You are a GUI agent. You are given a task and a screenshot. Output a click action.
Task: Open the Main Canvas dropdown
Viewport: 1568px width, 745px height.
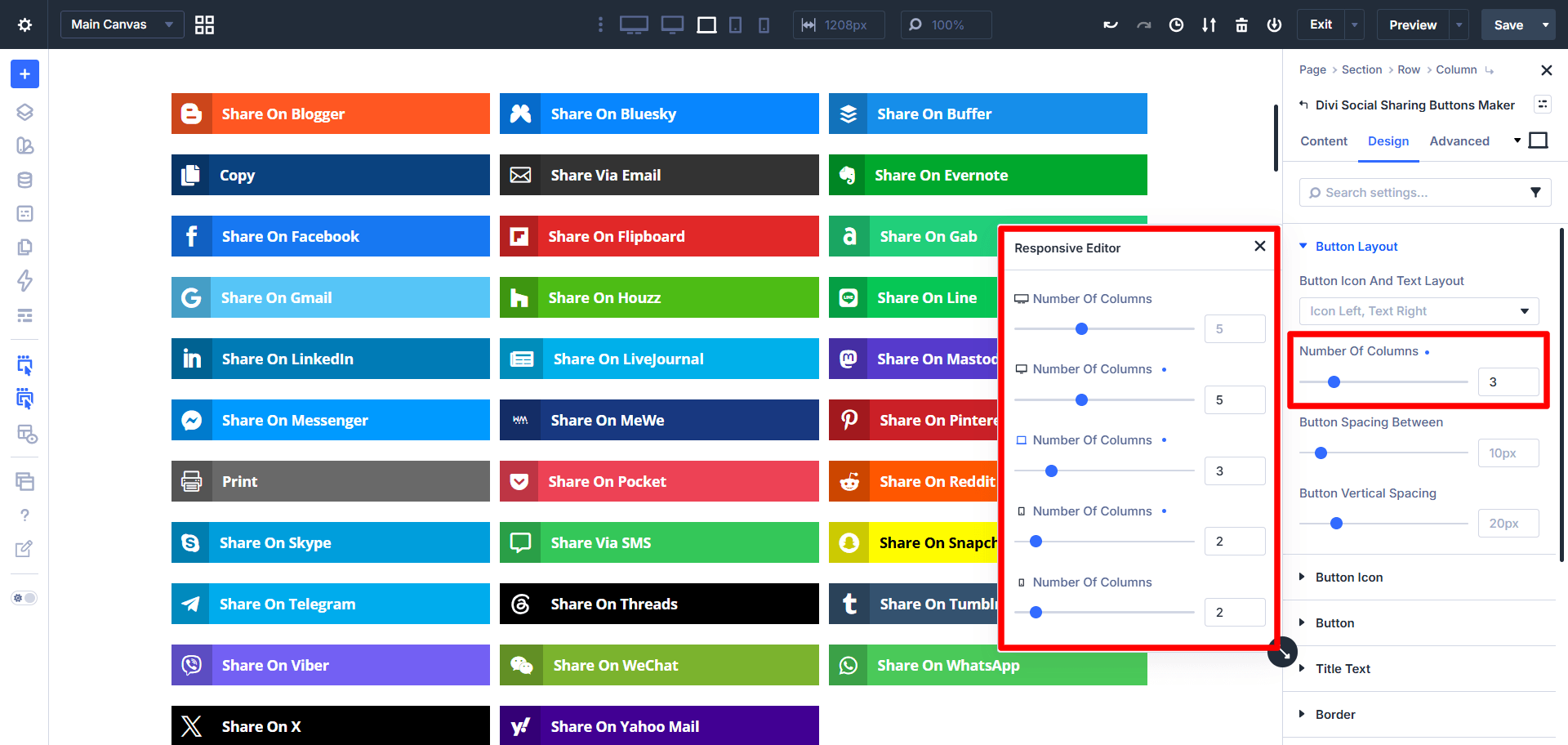(122, 25)
